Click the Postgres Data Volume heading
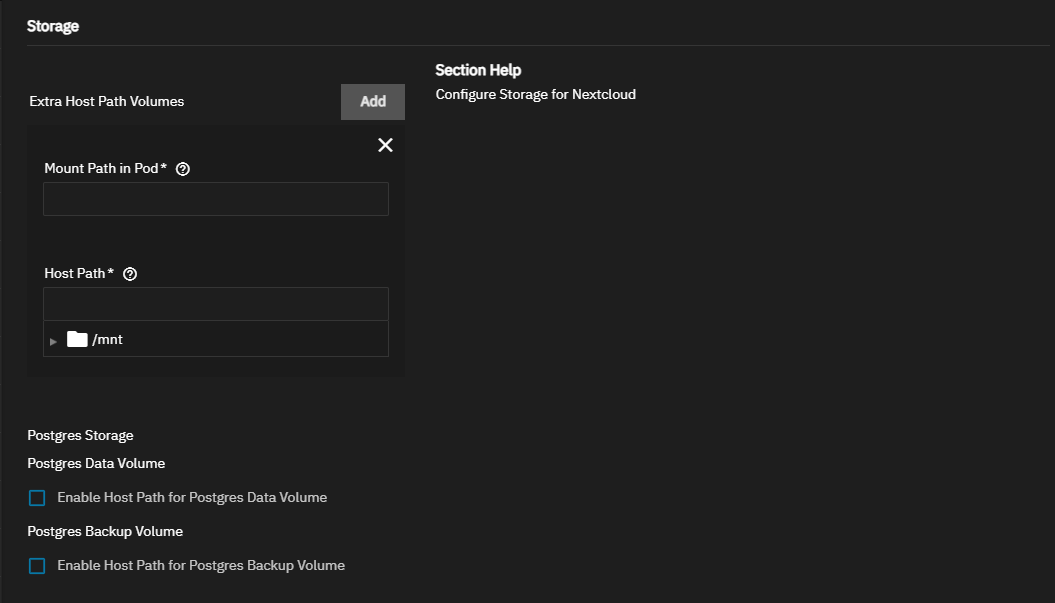 [x=96, y=464]
